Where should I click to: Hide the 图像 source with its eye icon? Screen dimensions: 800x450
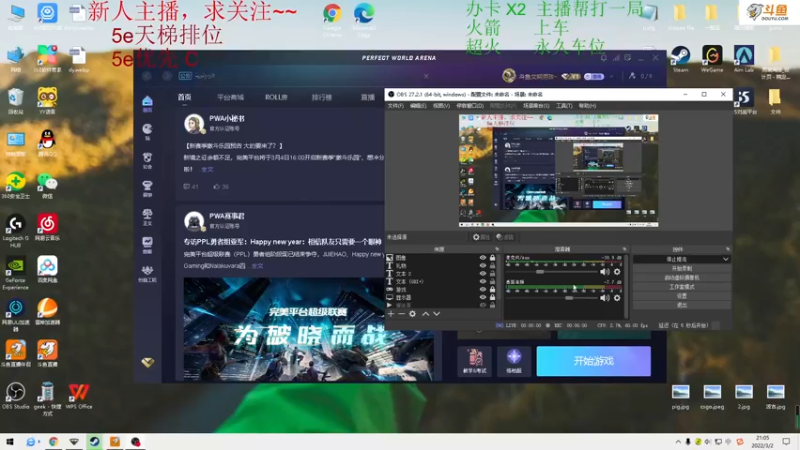[x=483, y=258]
